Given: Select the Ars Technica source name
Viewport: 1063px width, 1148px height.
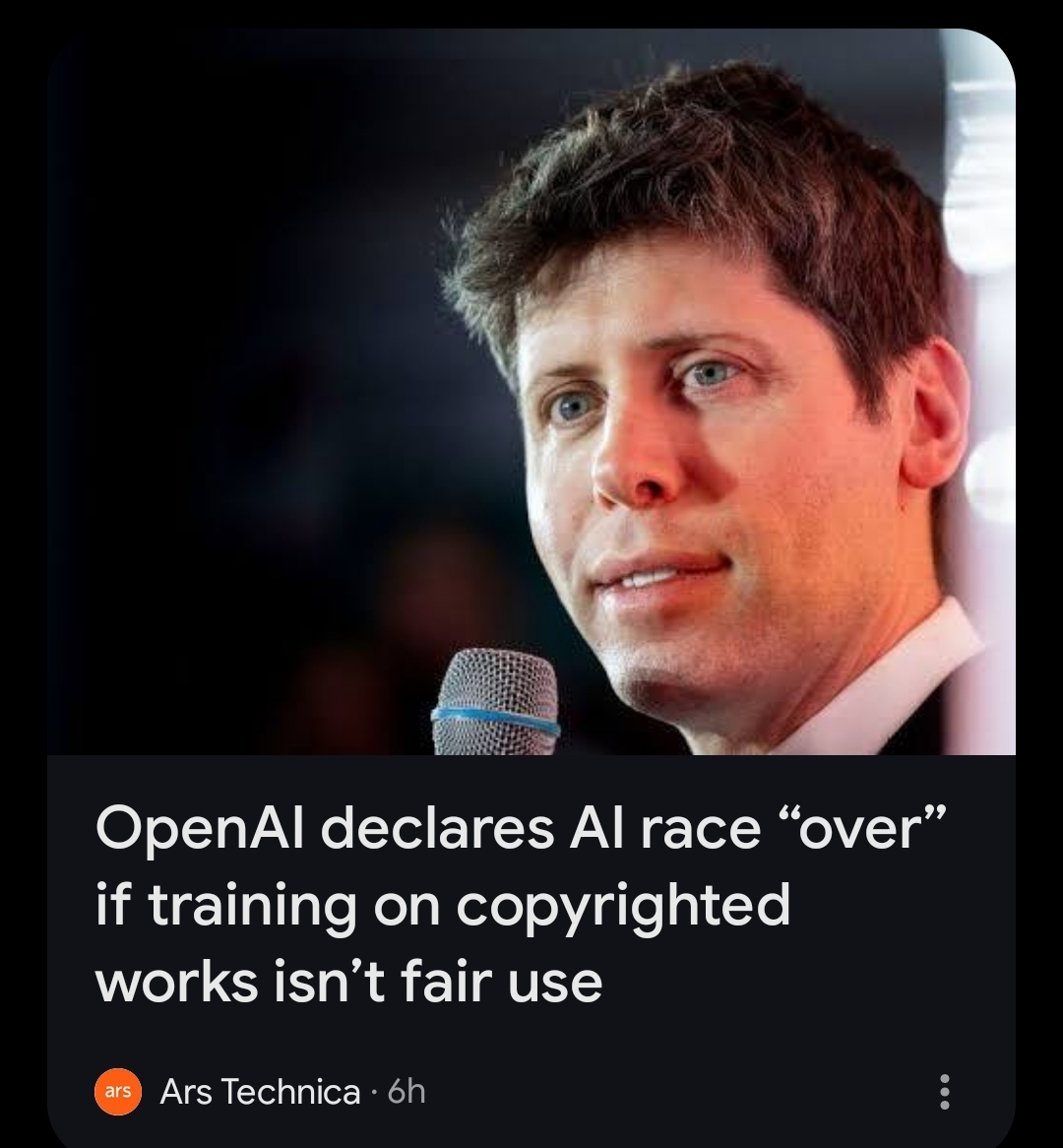Looking at the screenshot, I should [260, 1092].
